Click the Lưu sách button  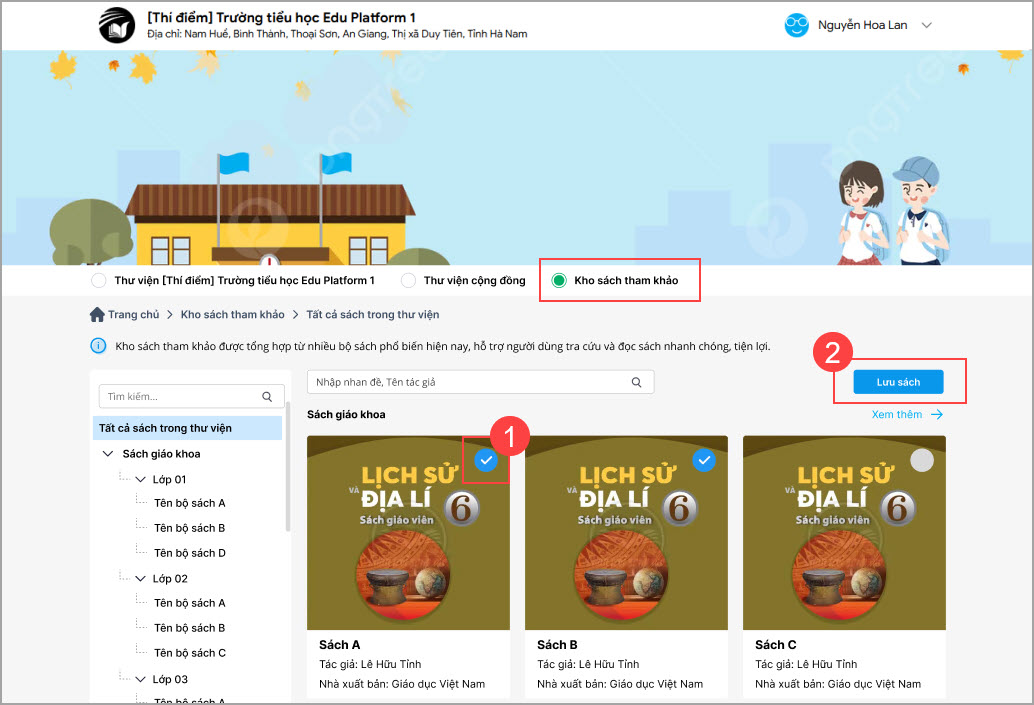[898, 382]
